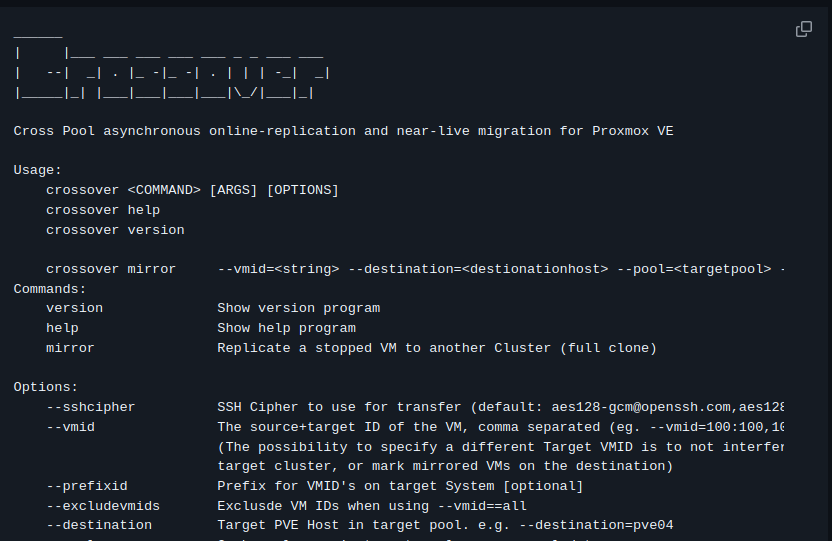Screen dimensions: 832x541
Task: Click the 'Options:' heading
Action: 46,387
